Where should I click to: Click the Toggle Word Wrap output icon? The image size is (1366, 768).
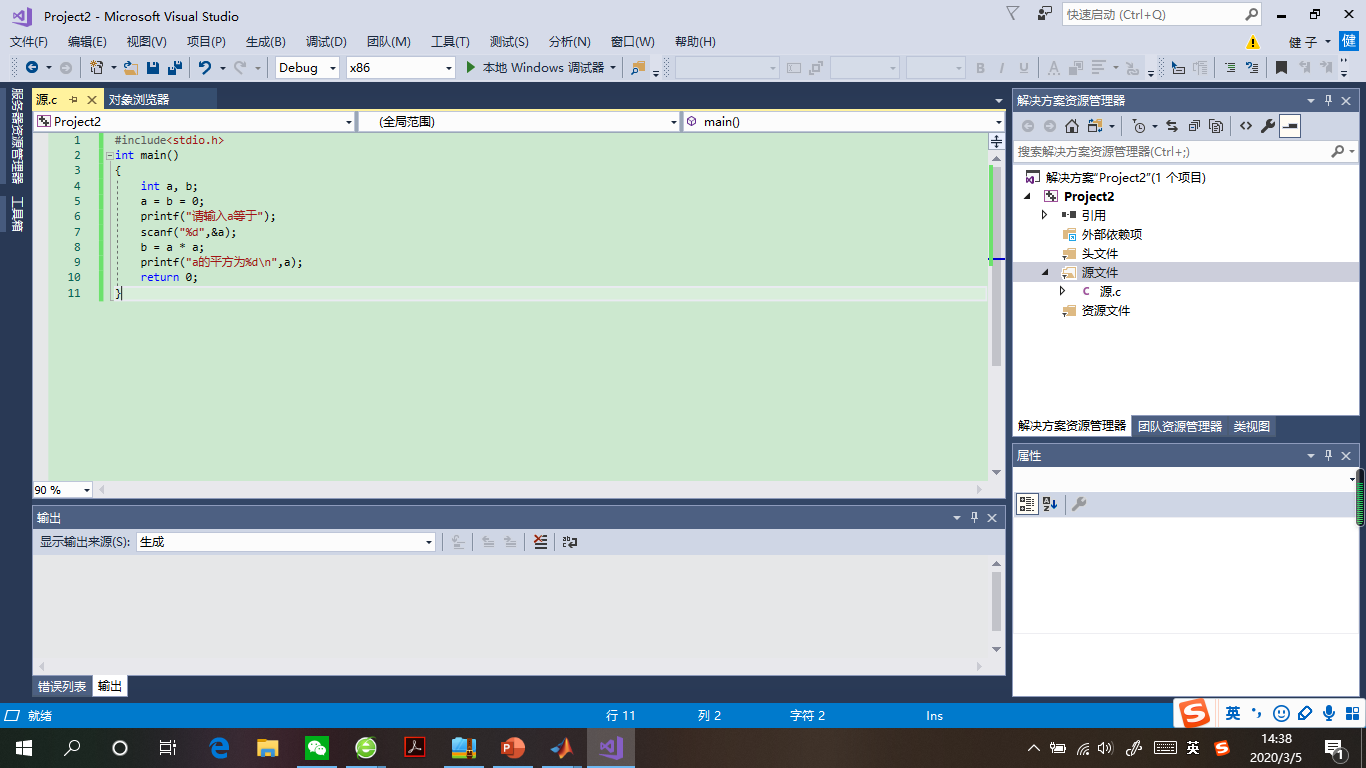[x=569, y=541]
